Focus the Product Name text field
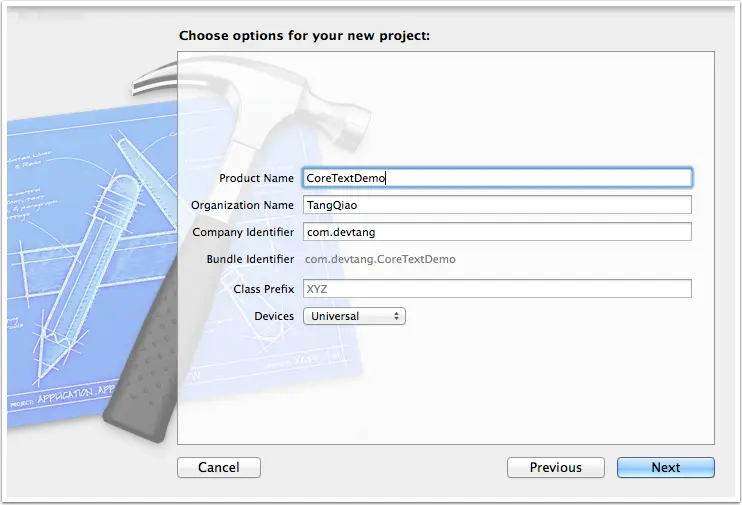This screenshot has height=505, width=742. tap(497, 178)
